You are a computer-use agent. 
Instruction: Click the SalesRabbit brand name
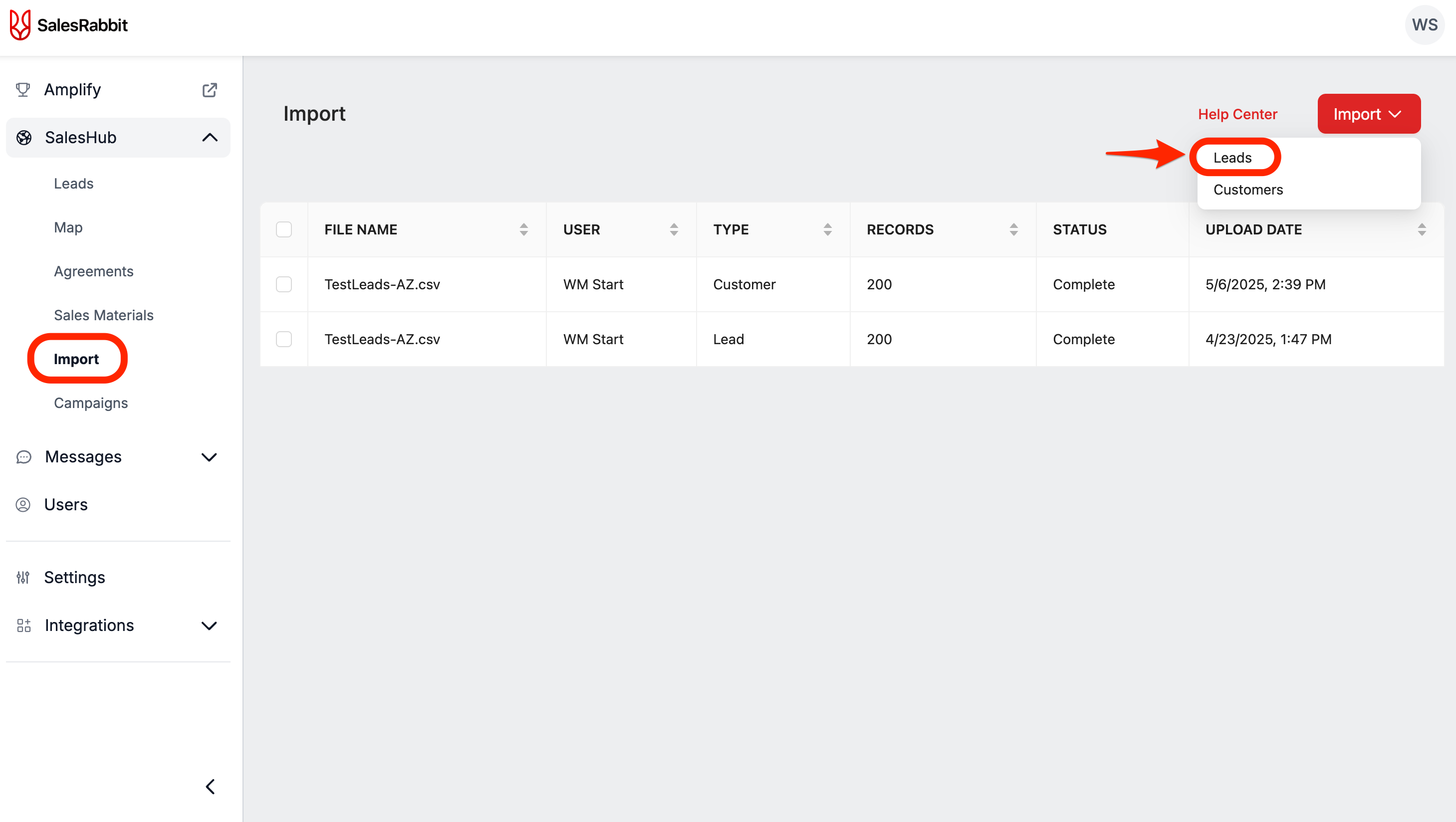point(82,25)
